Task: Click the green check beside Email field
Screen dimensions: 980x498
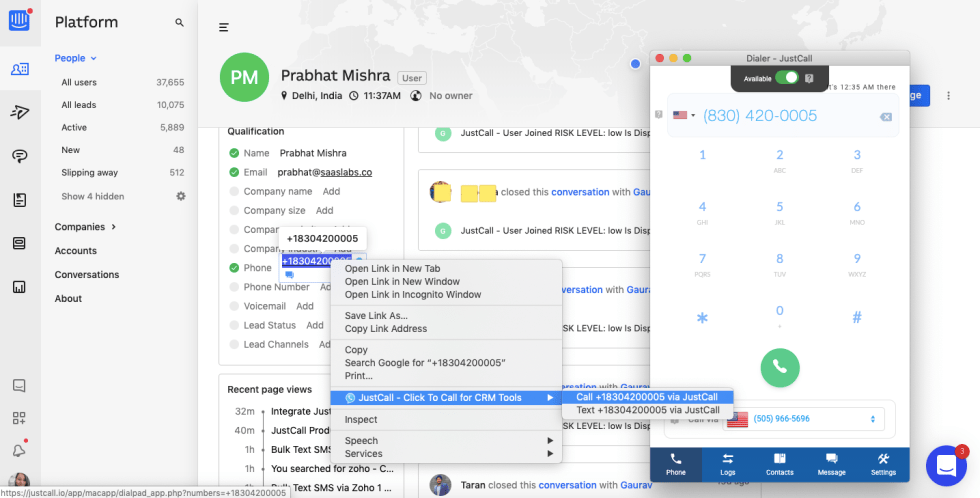Action: 234,172
